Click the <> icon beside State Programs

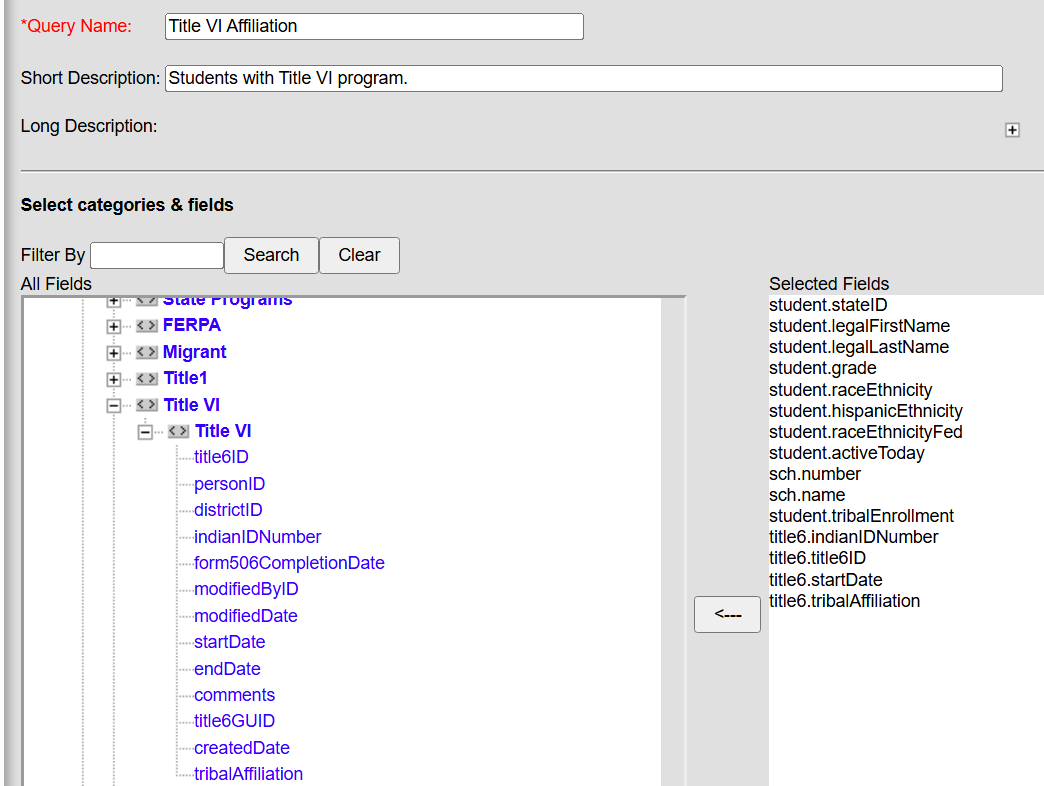point(147,299)
